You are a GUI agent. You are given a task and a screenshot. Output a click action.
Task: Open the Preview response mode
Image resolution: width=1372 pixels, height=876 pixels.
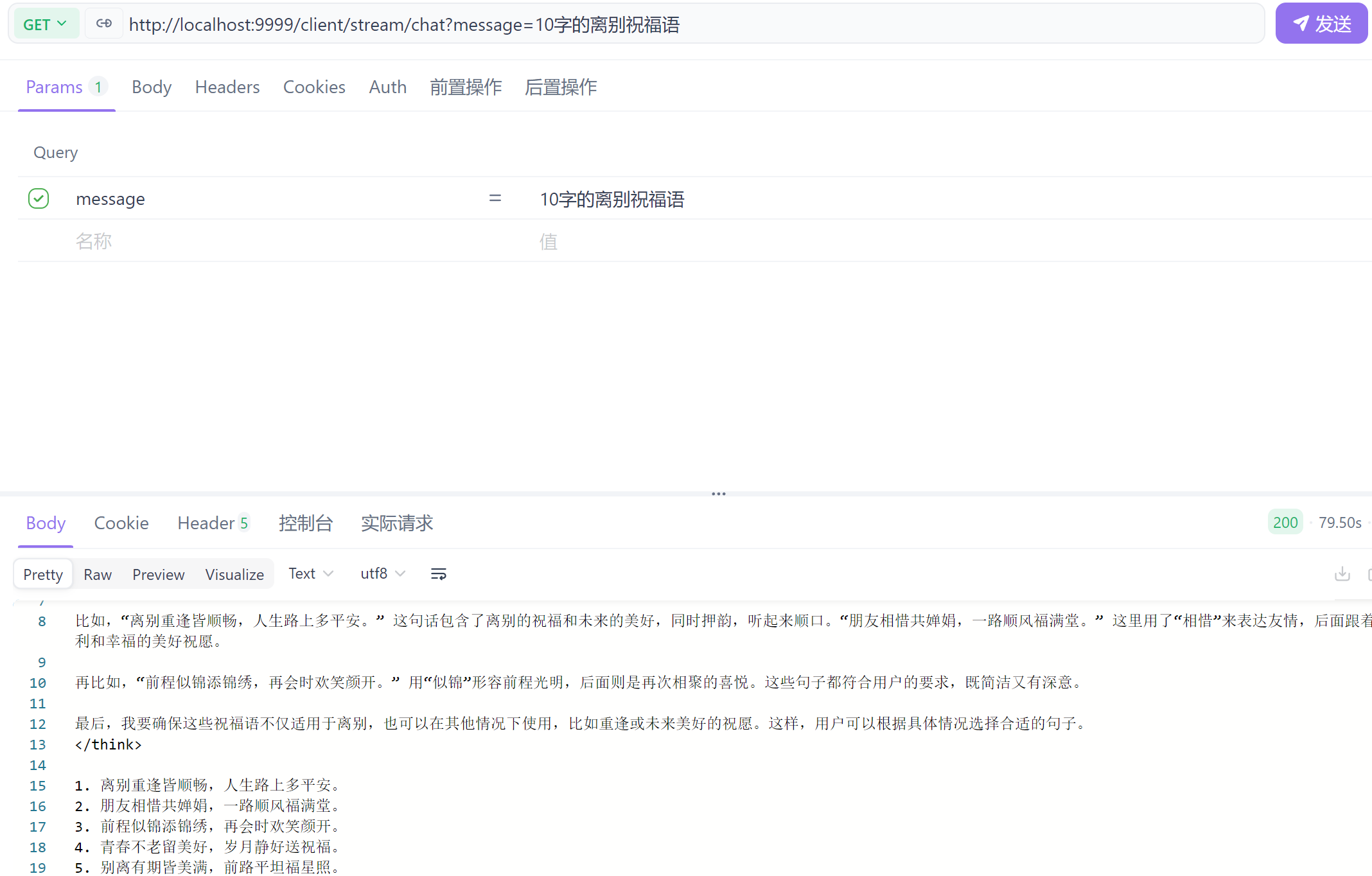coord(158,574)
